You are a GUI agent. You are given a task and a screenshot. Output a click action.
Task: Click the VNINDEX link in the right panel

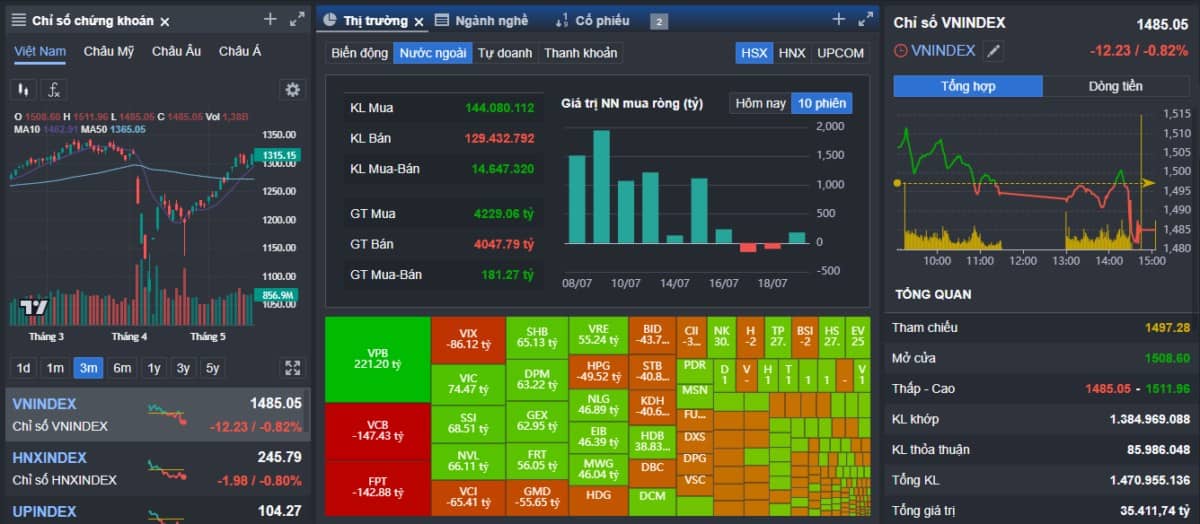pyautogui.click(x=943, y=50)
